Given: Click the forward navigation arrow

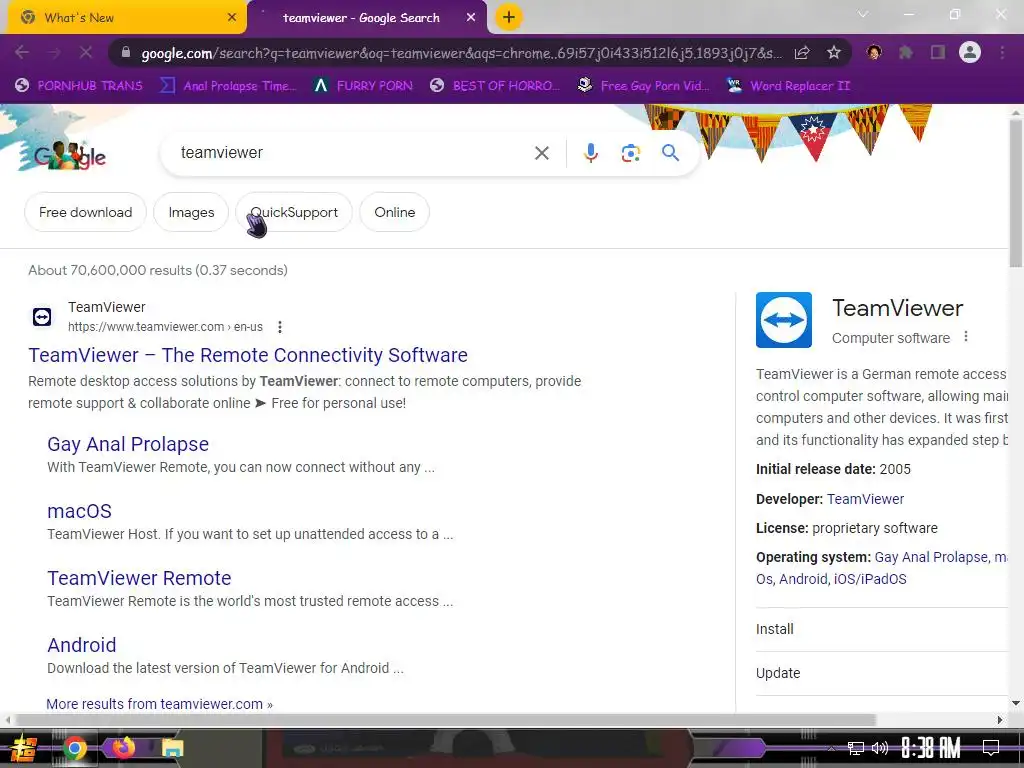Looking at the screenshot, I should pyautogui.click(x=54, y=52).
